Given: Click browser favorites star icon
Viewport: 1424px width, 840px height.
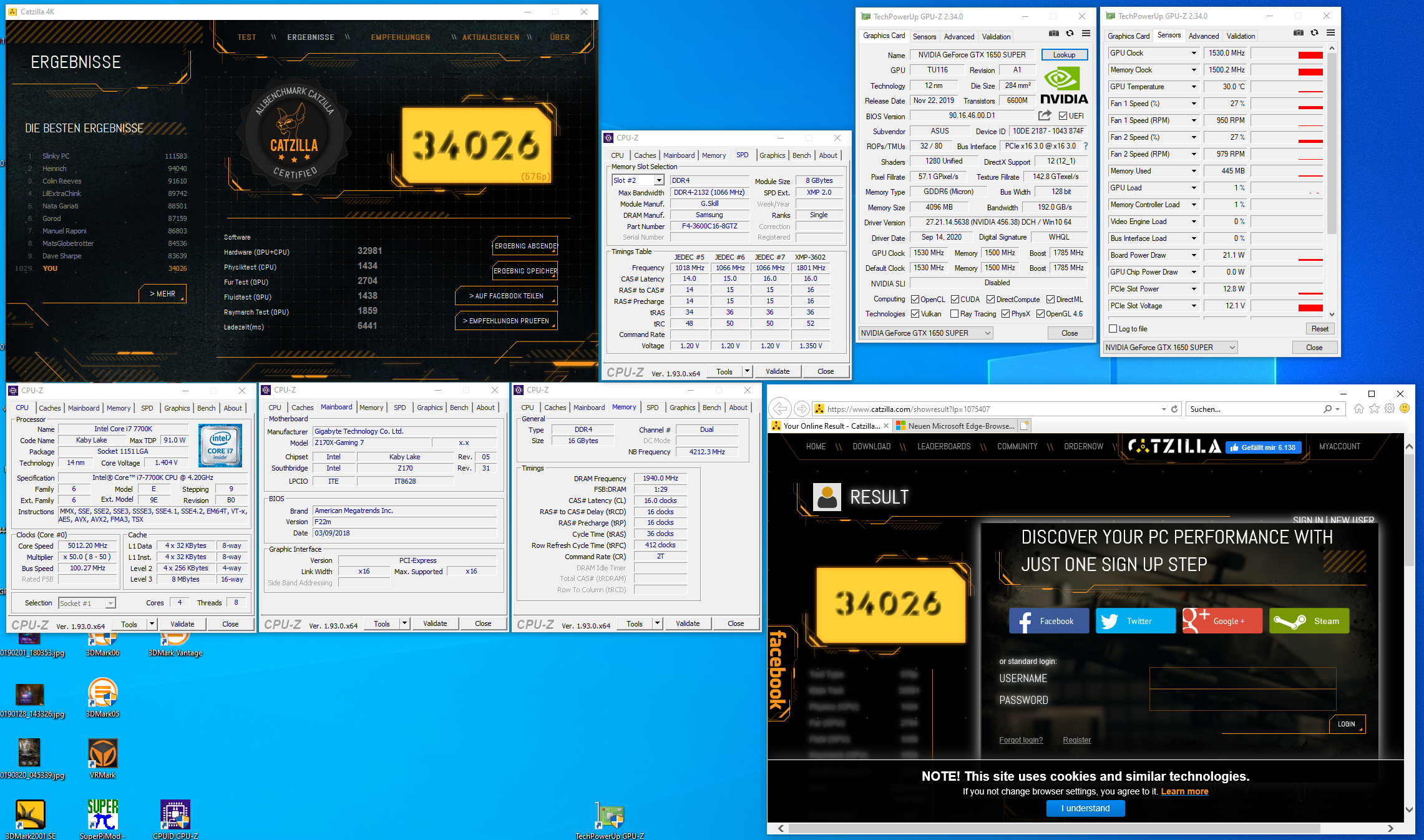Looking at the screenshot, I should (x=1374, y=409).
